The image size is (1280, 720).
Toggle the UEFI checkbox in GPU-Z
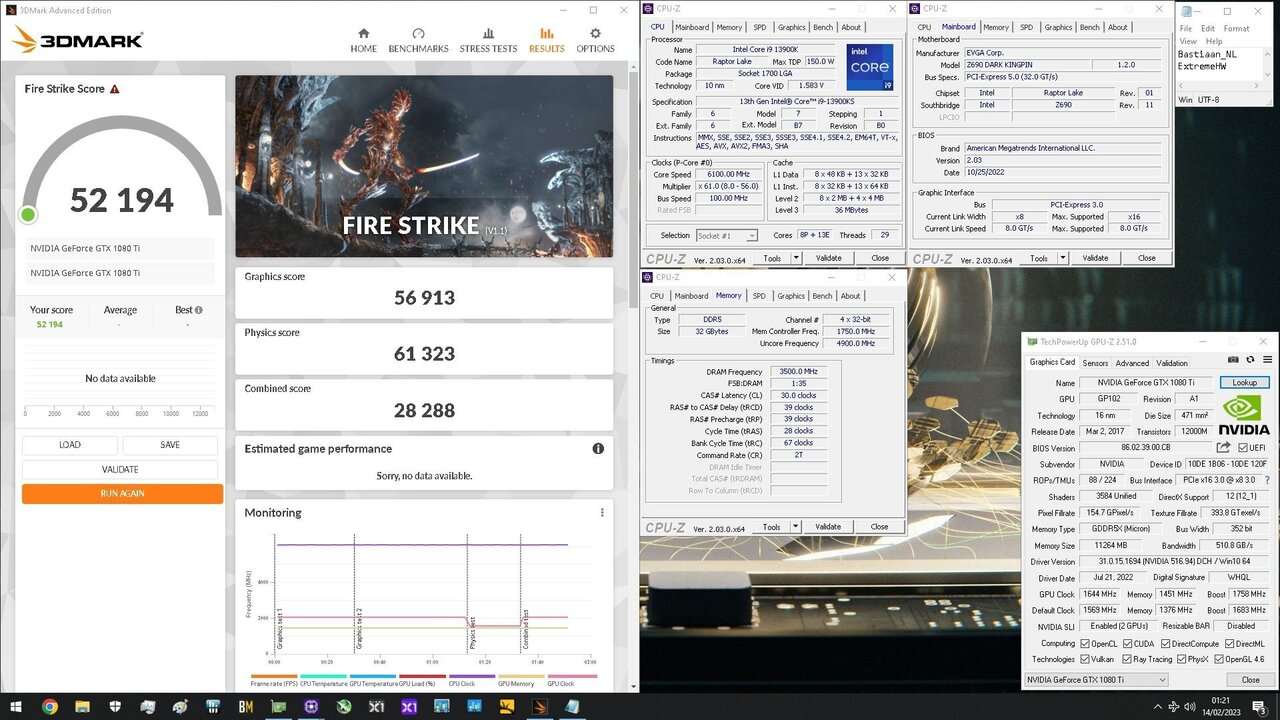1243,448
